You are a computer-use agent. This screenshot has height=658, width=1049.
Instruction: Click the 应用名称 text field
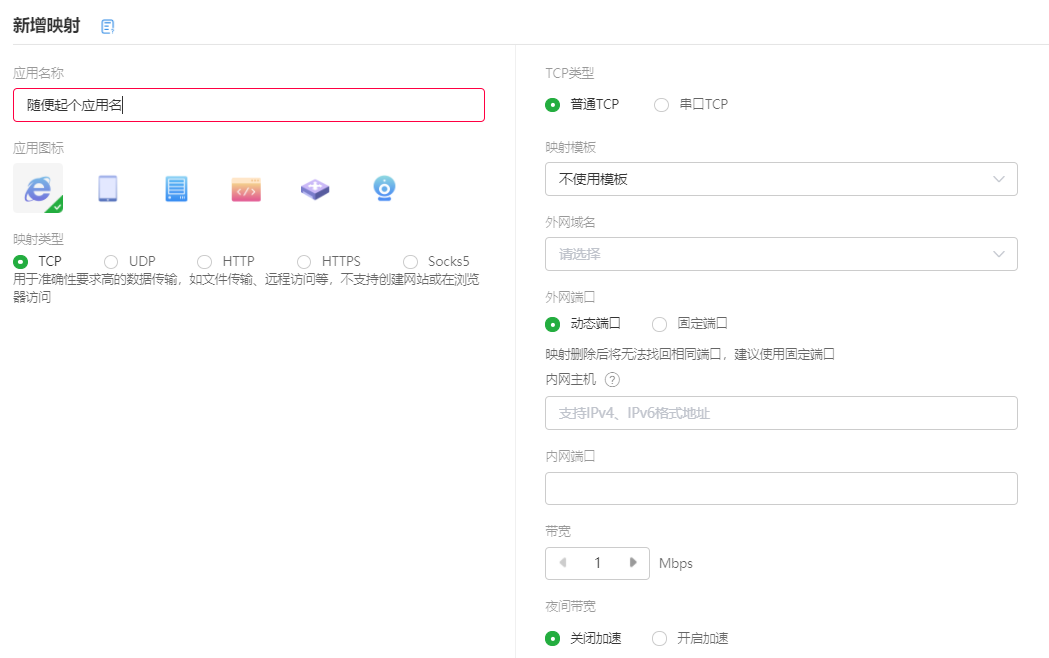coord(249,105)
